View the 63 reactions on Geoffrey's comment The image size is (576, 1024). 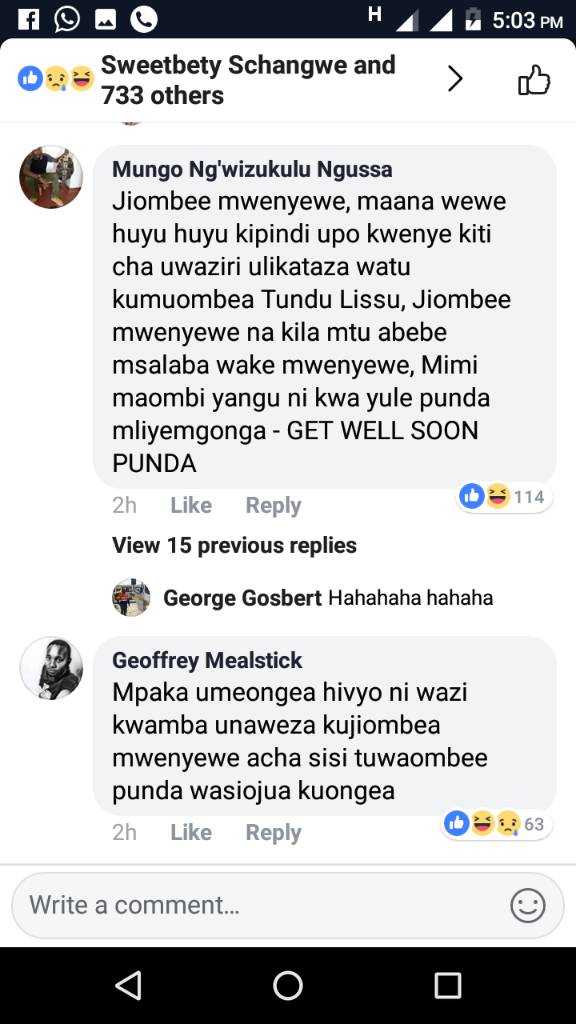(496, 824)
